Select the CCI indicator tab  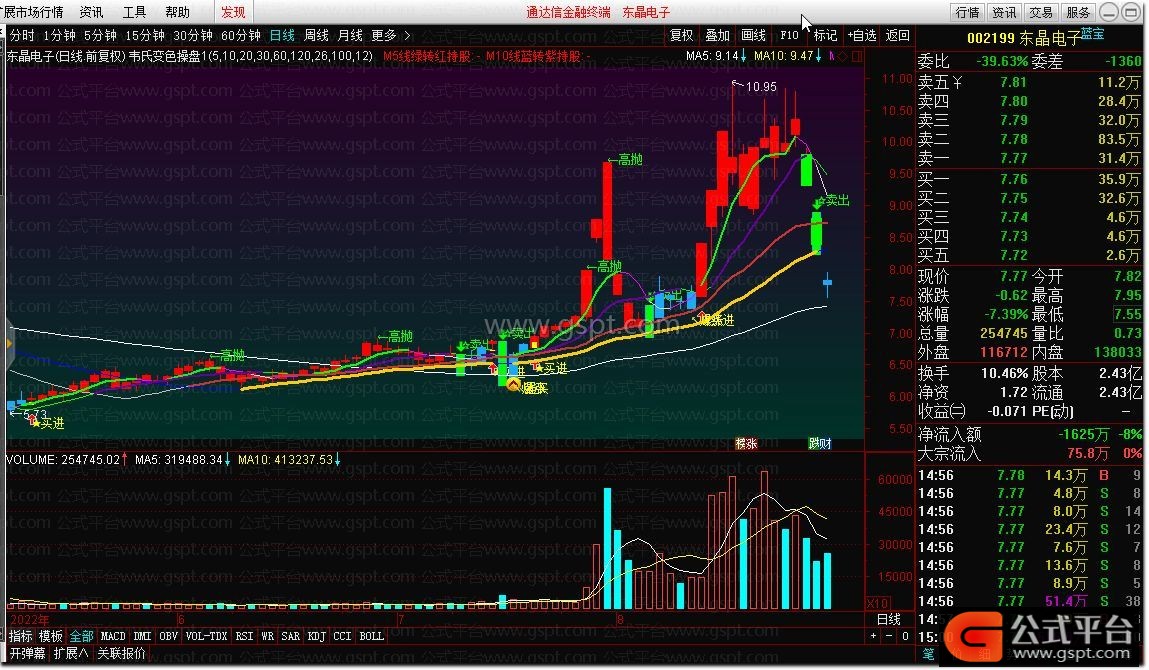[342, 636]
